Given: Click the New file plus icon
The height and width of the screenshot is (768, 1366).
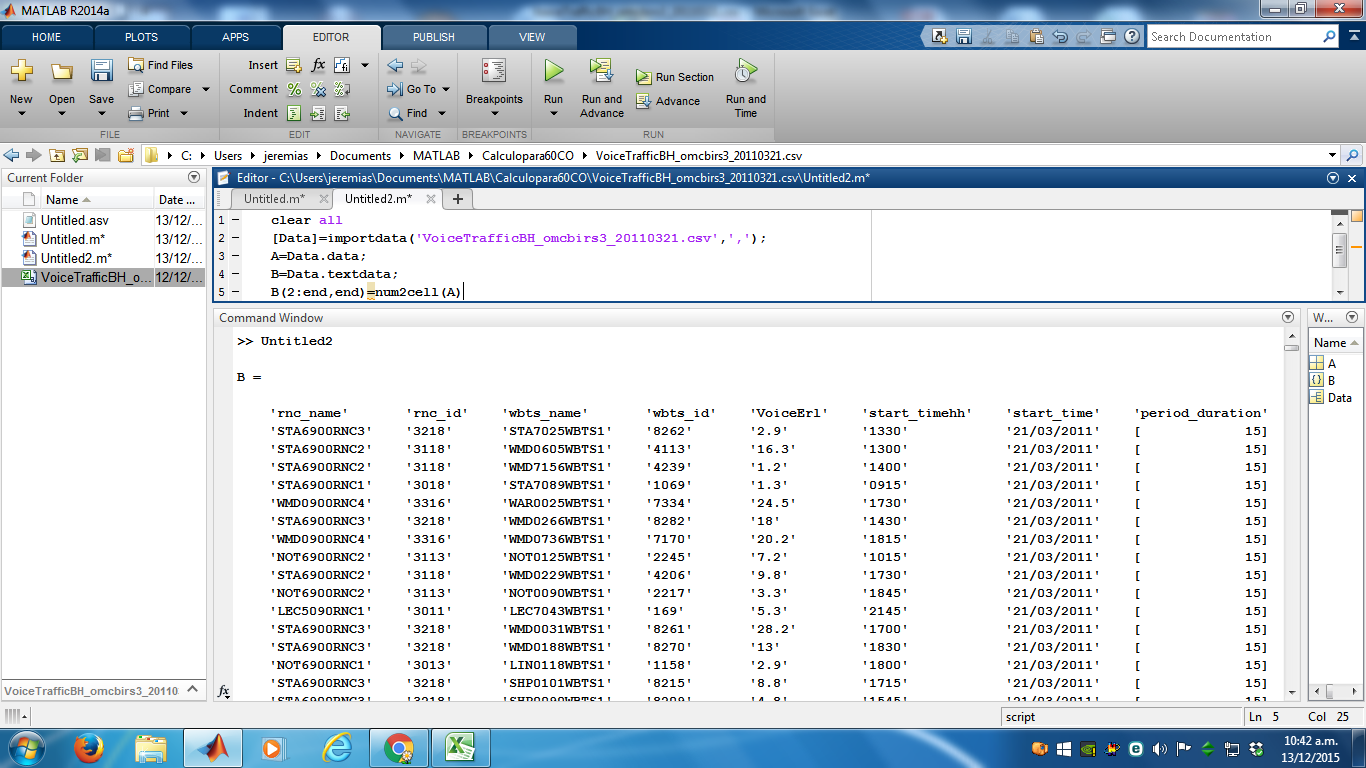Looking at the screenshot, I should pos(21,71).
